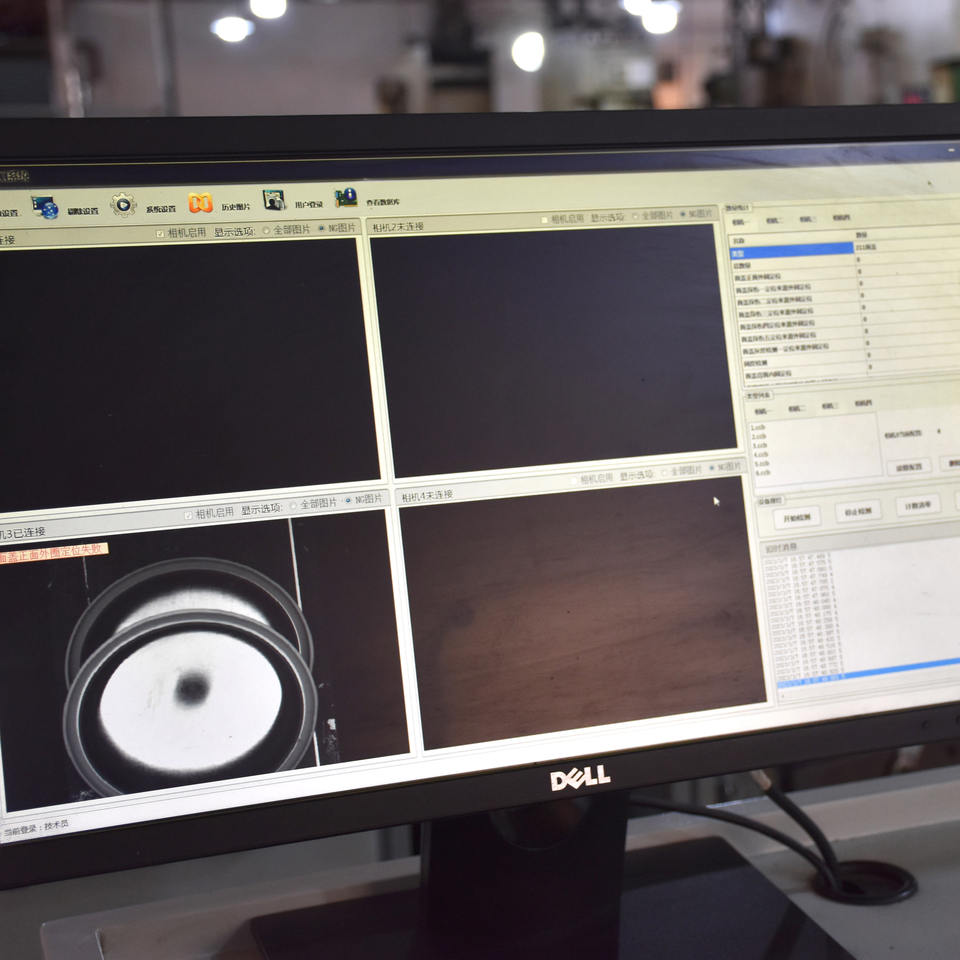
Task: Switch to first camera tab in type list panel
Action: (x=761, y=411)
